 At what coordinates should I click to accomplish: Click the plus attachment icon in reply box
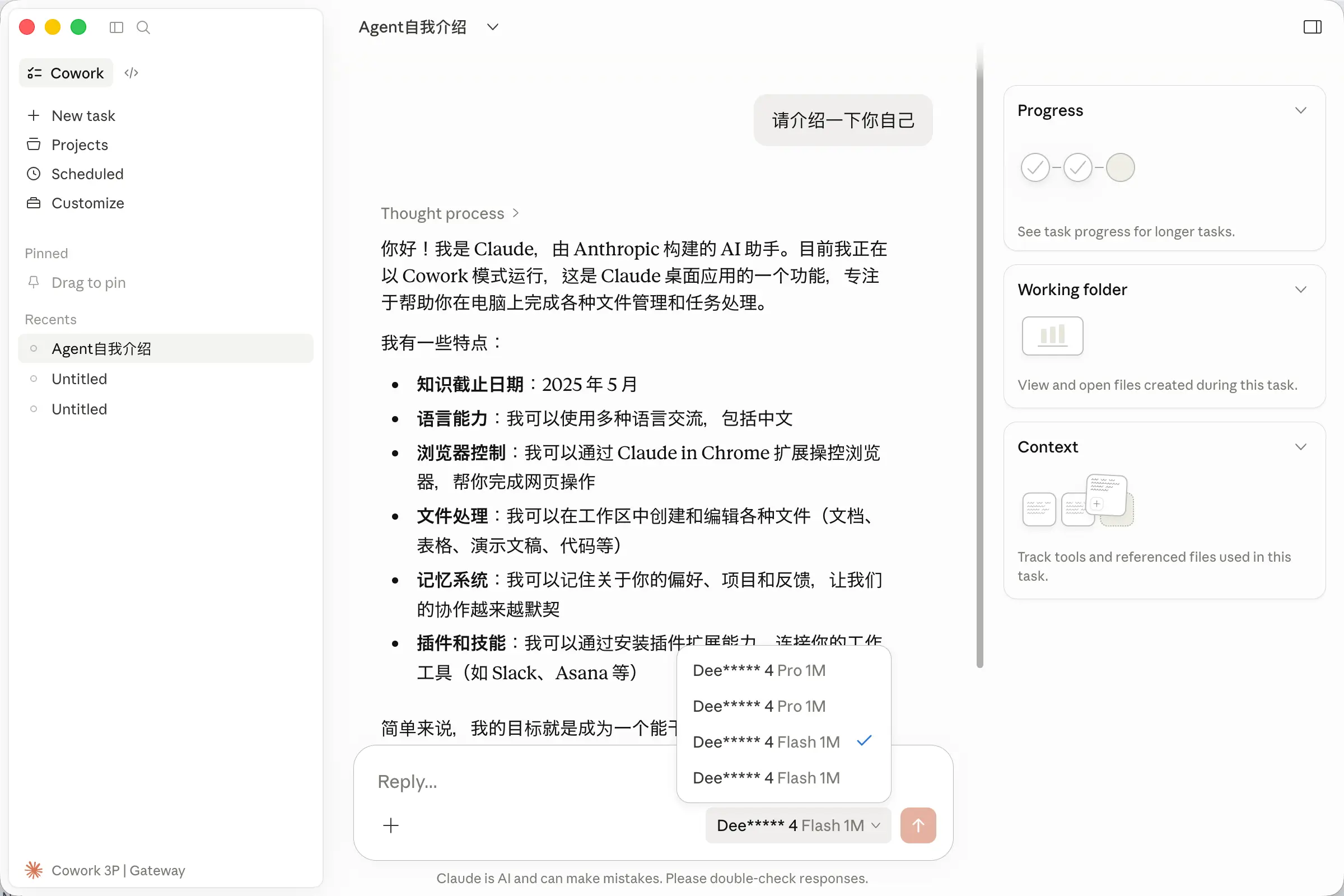391,825
